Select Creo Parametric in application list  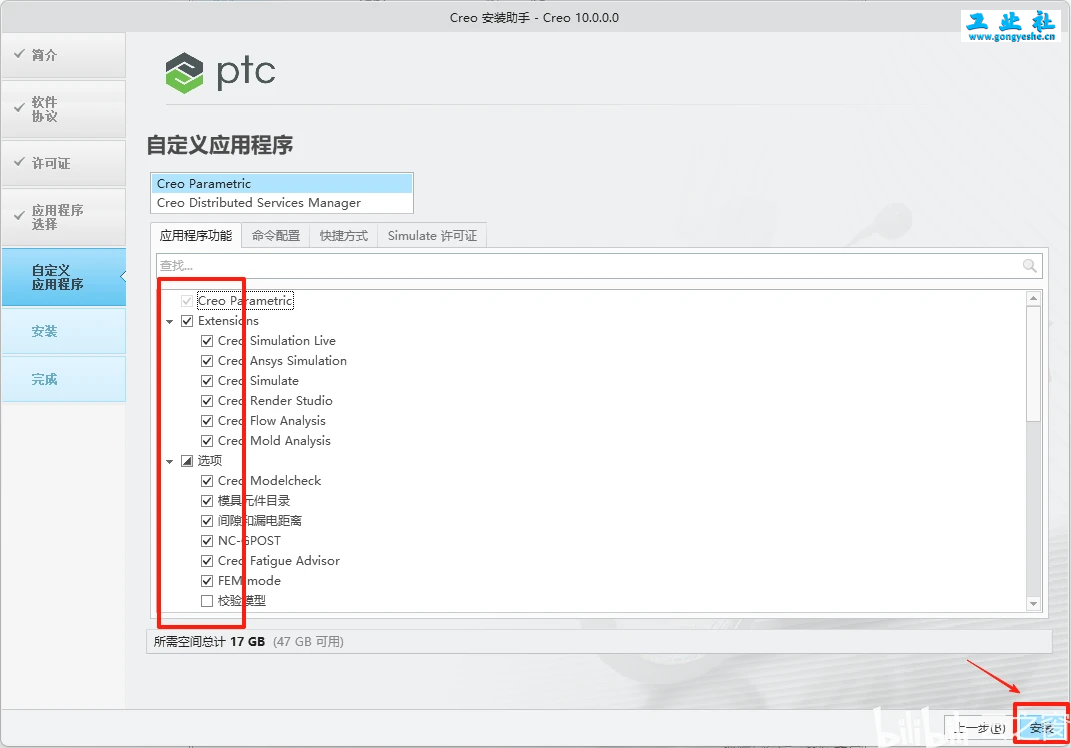[x=281, y=184]
